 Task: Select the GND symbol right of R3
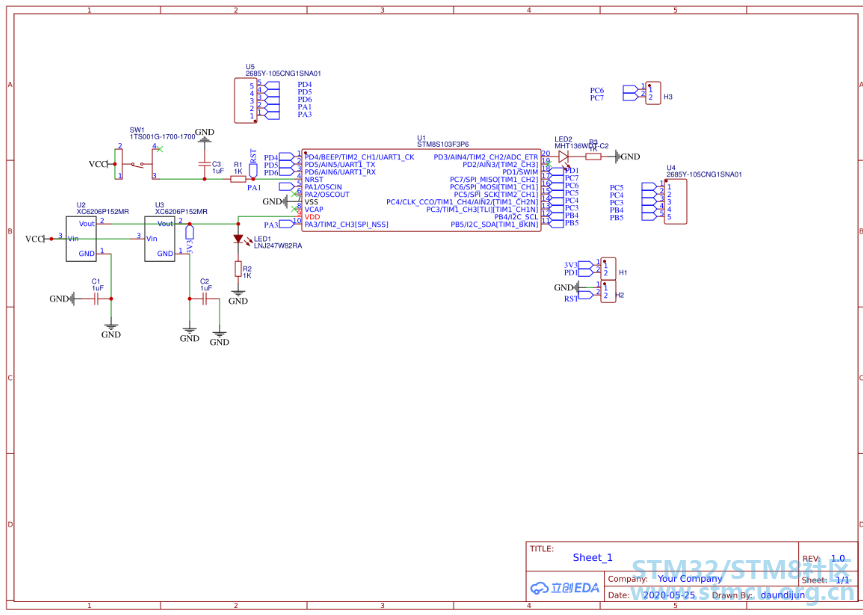click(627, 156)
